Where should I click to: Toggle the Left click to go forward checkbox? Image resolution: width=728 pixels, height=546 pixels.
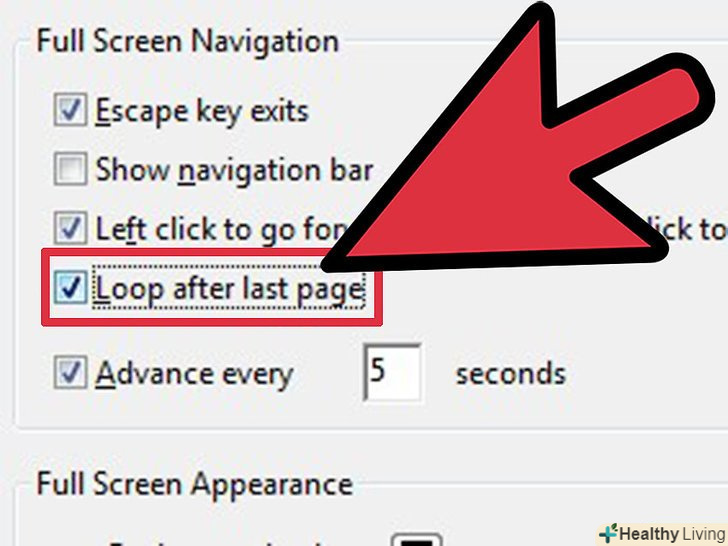(x=70, y=228)
